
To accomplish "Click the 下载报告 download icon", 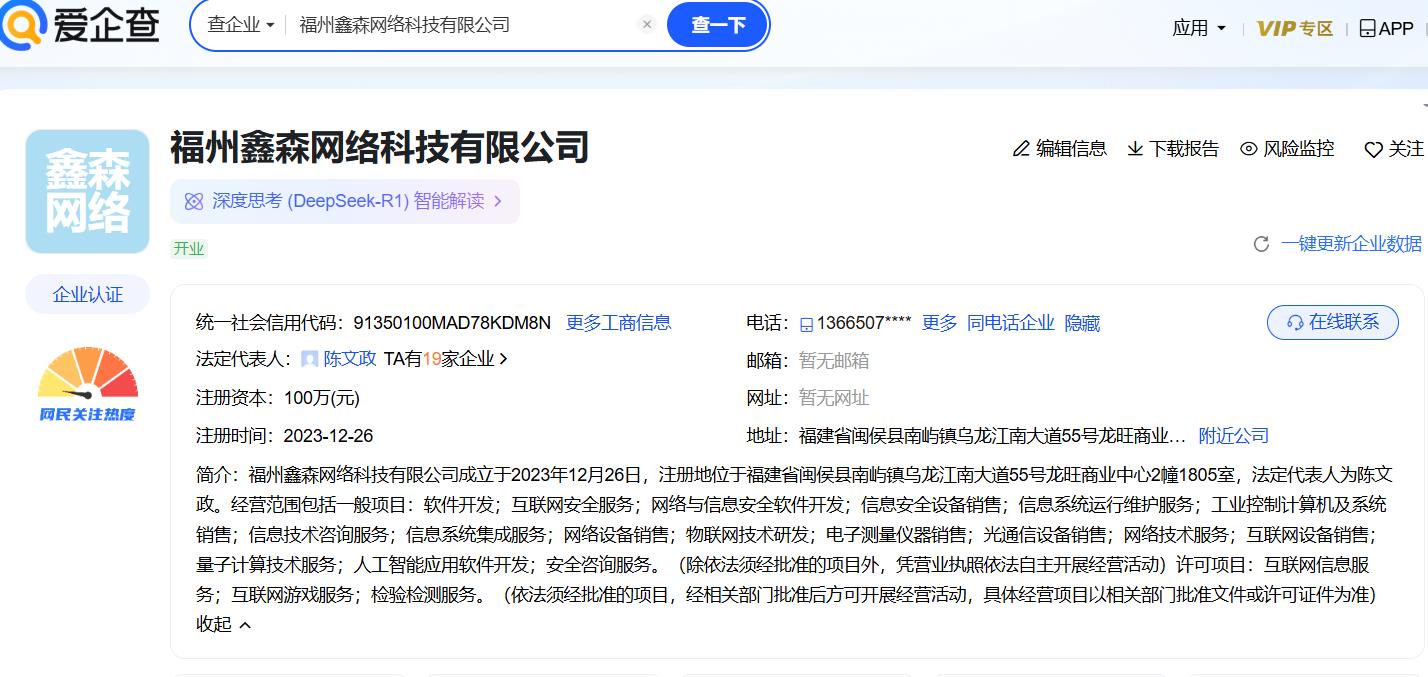I will click(x=1135, y=149).
